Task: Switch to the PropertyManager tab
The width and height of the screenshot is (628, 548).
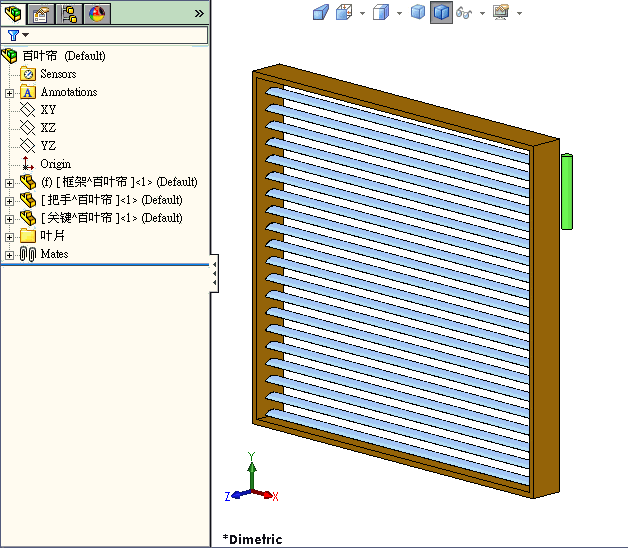Action: pos(41,14)
